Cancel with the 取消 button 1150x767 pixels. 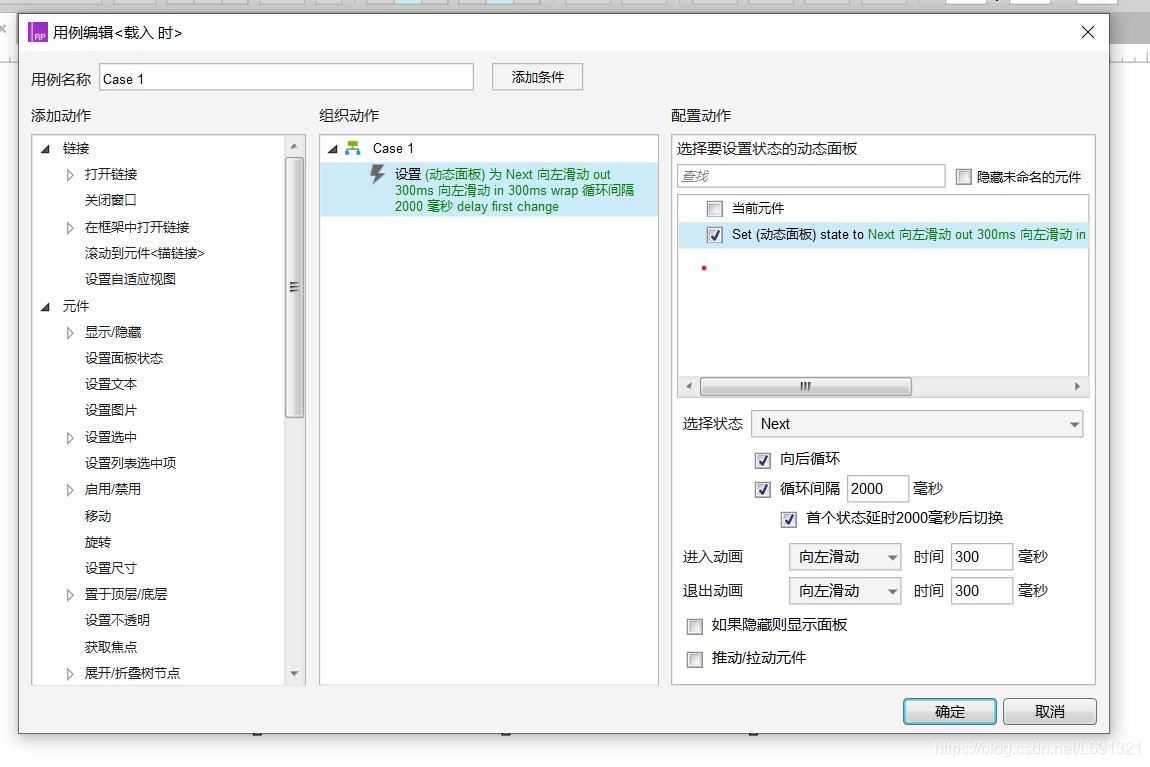1050,711
